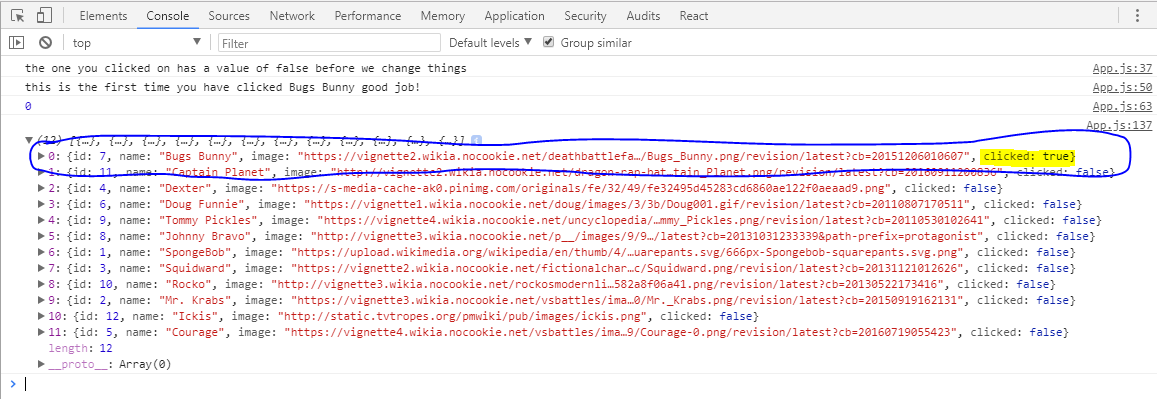Expand the Squidward object entry
The image size is (1157, 399).
click(x=41, y=268)
